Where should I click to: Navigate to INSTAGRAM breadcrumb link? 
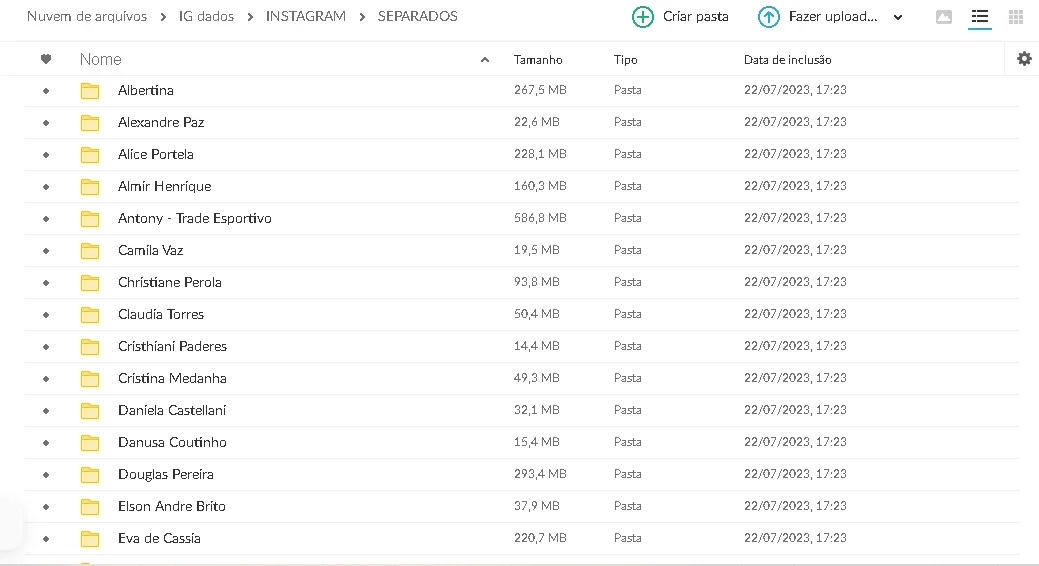(x=305, y=17)
